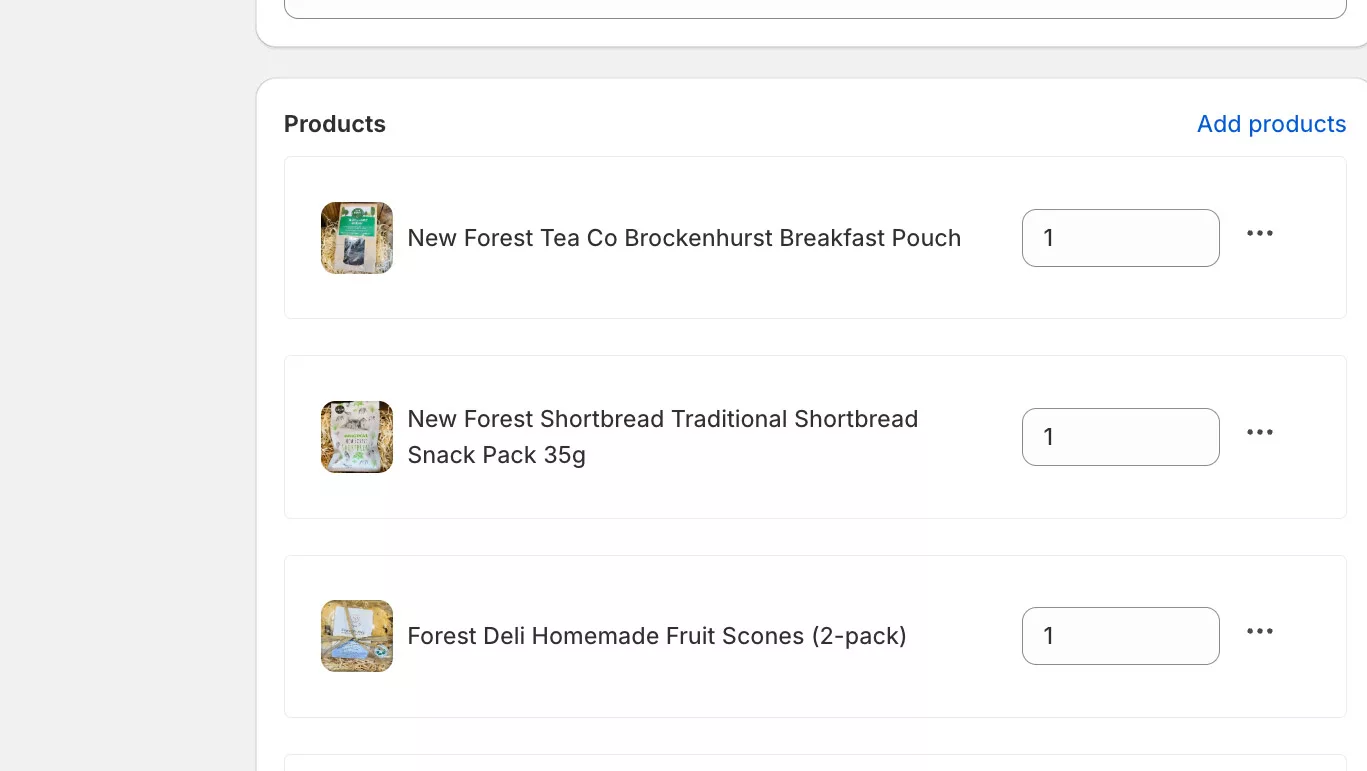
Task: Select the quantity field for Brockenhurst Breakfast Pouch
Action: pyautogui.click(x=1120, y=238)
